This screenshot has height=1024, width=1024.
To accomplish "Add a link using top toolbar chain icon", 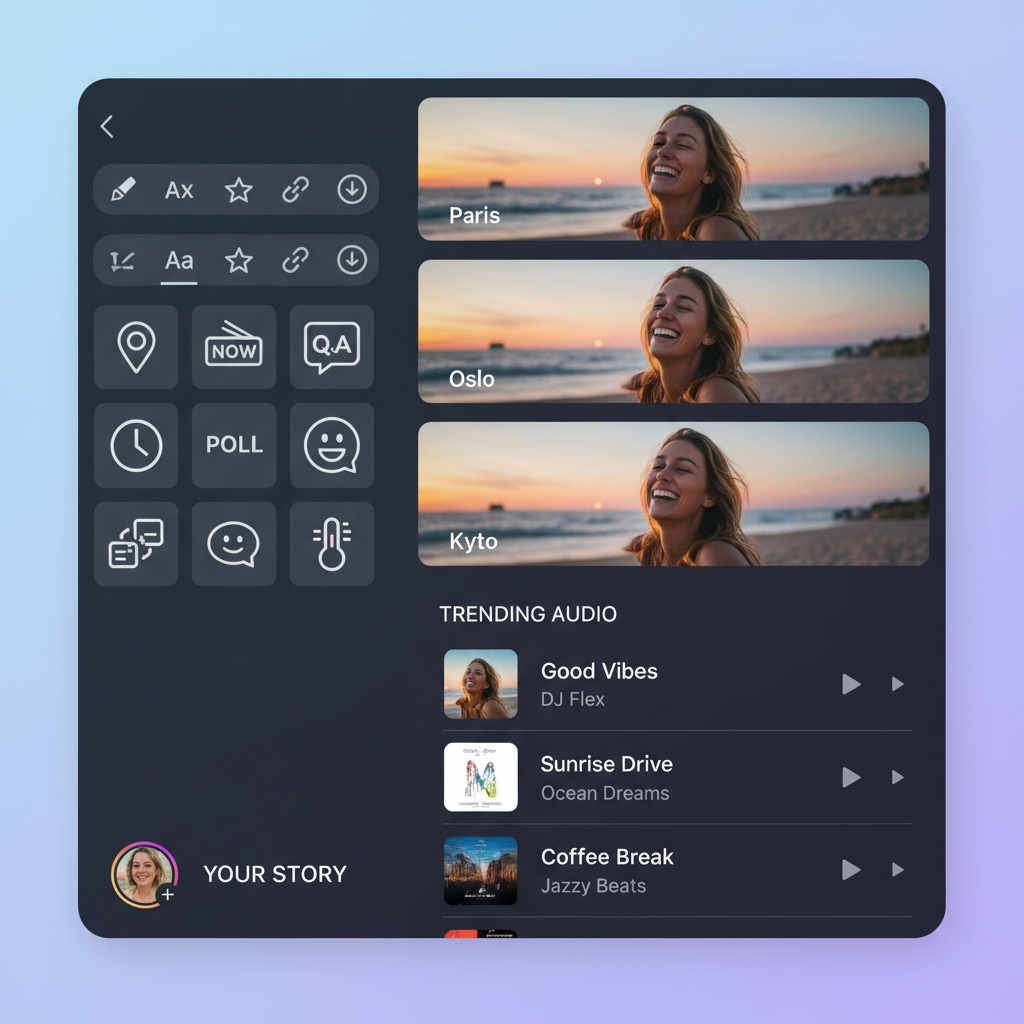I will pyautogui.click(x=295, y=190).
